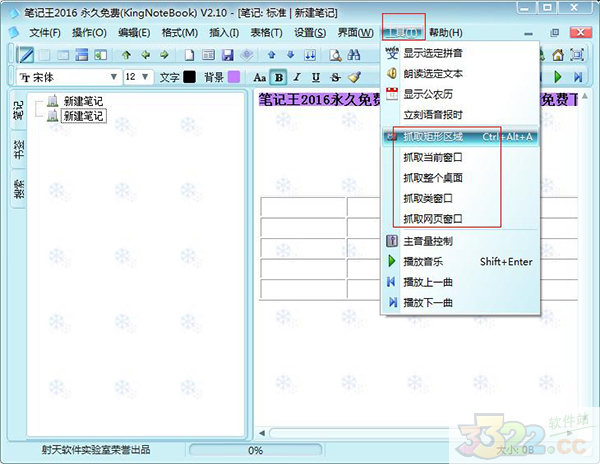
Task: Click the blue up arrow icon
Action: pyautogui.click(x=272, y=55)
